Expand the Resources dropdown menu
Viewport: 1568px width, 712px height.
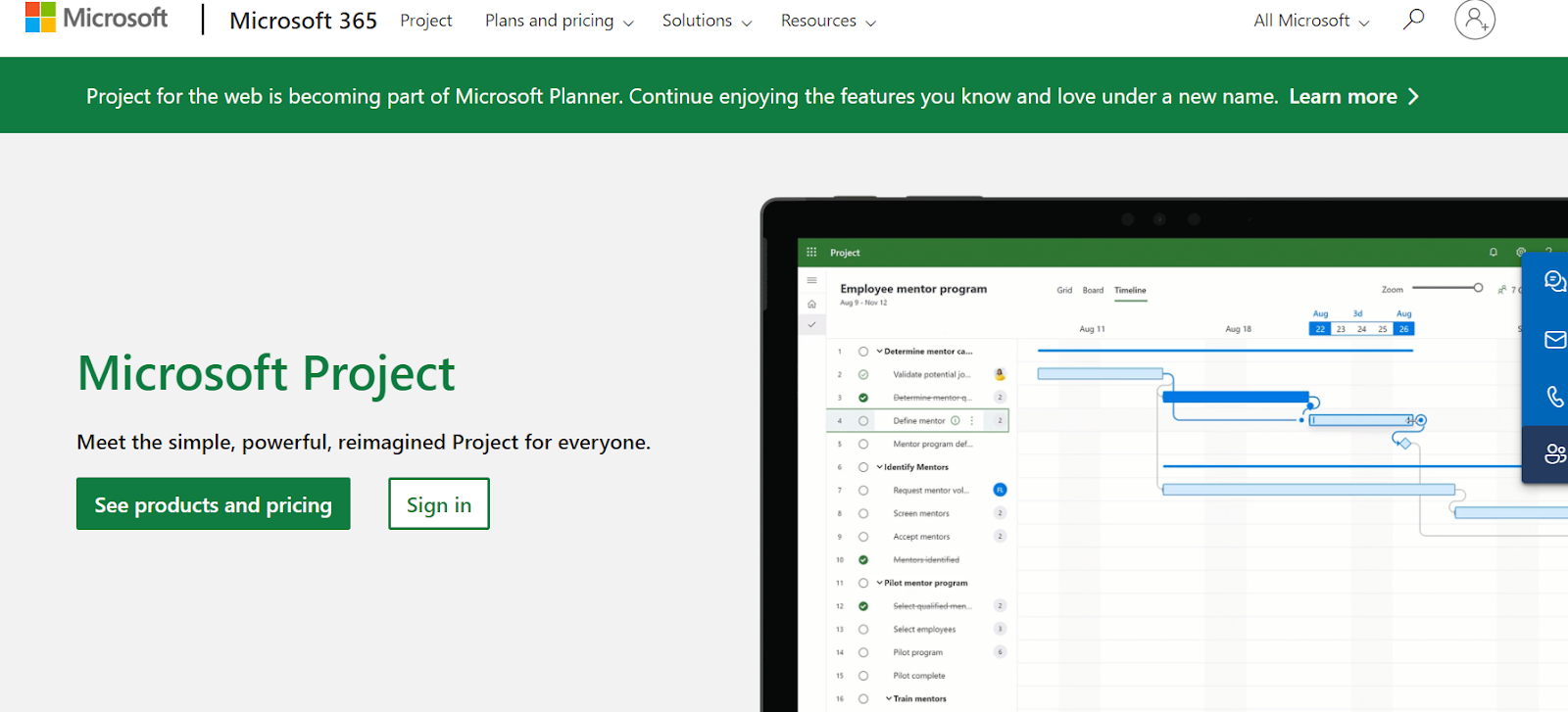coord(828,21)
